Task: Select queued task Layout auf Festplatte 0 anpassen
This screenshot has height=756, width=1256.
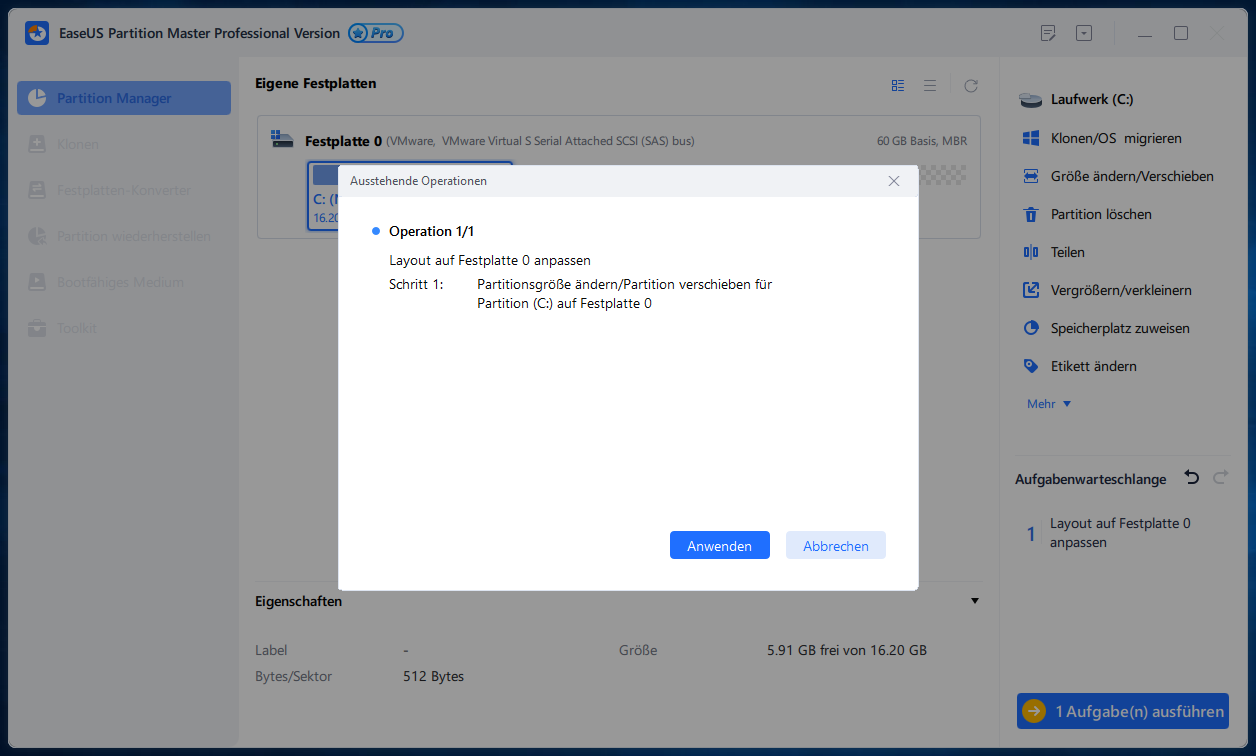Action: tap(1120, 533)
